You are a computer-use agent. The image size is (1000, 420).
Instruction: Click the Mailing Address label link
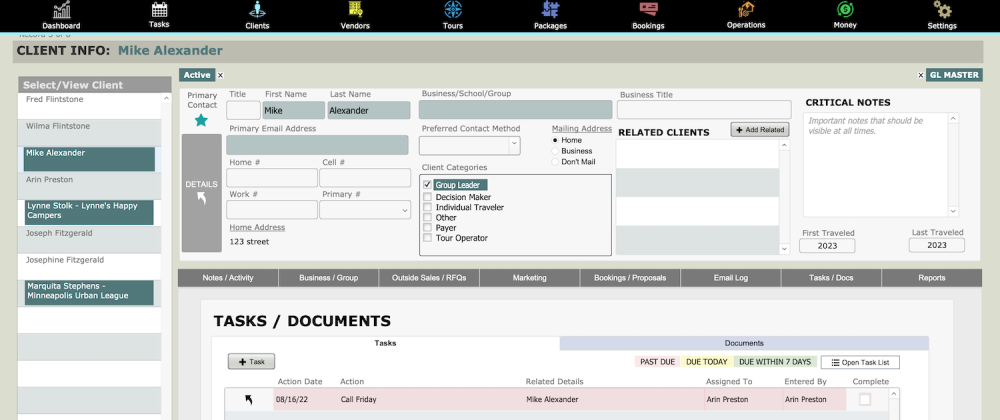point(582,129)
